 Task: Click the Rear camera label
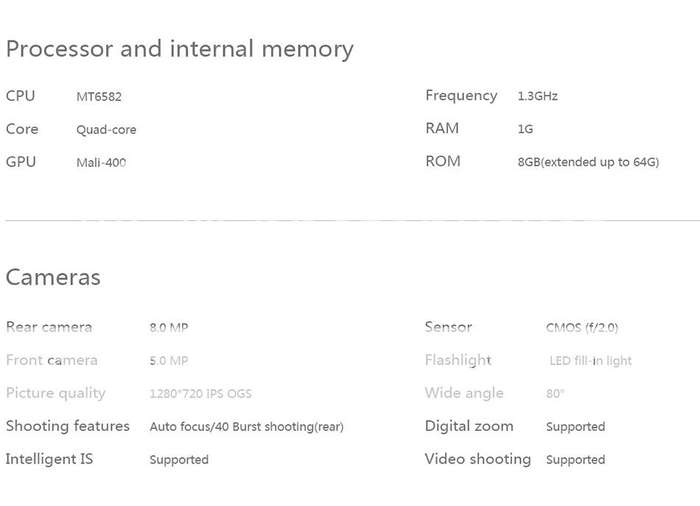point(49,327)
